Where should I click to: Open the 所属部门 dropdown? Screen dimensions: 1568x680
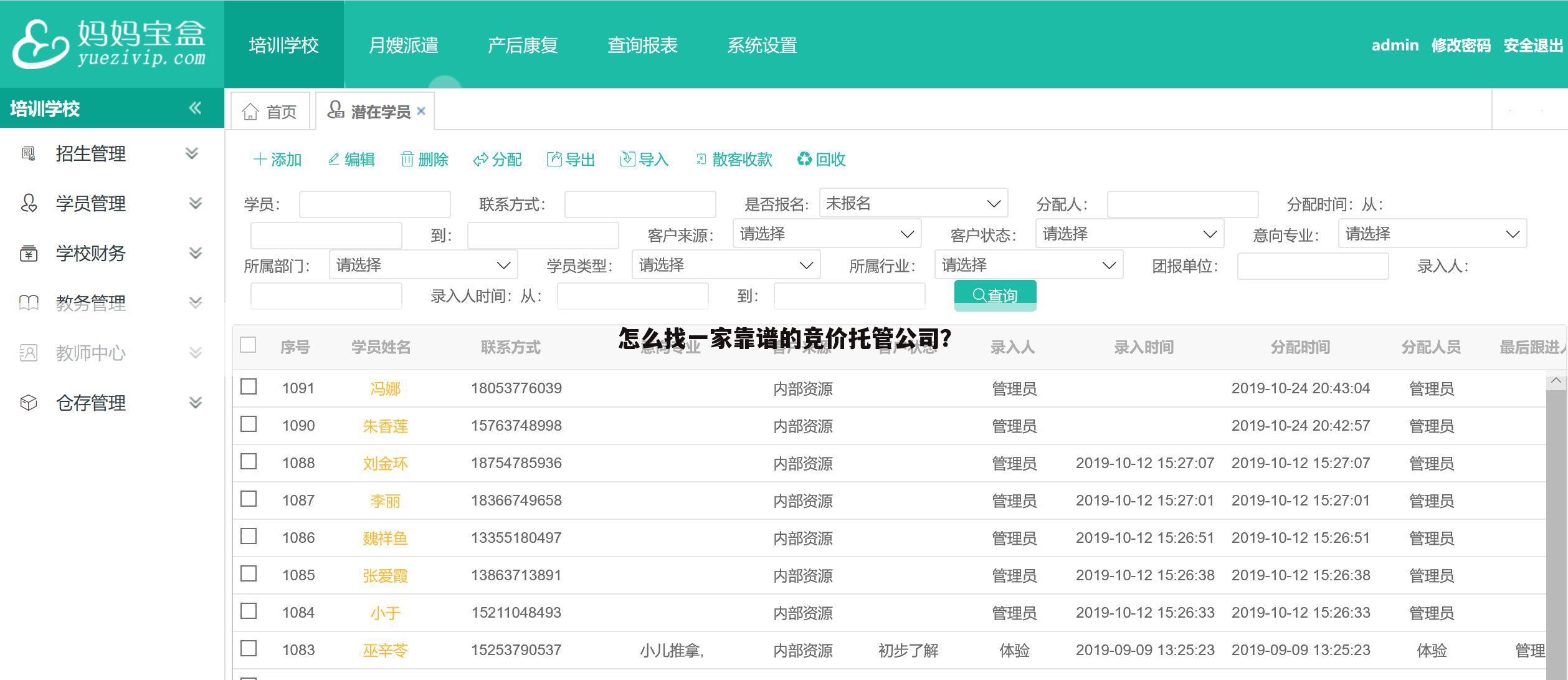pyautogui.click(x=423, y=265)
